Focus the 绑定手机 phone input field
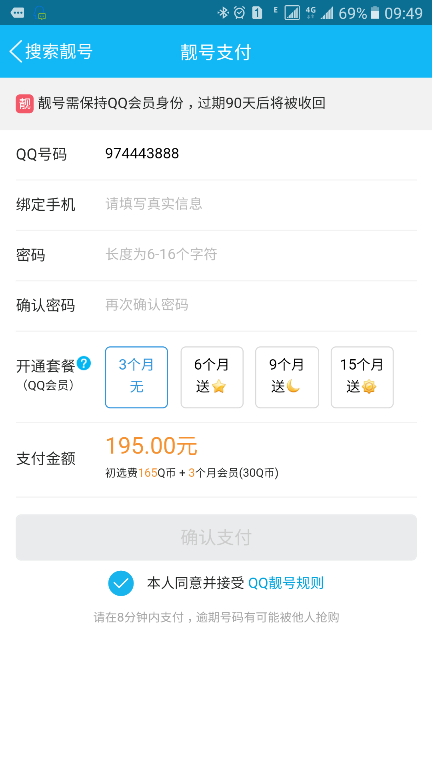This screenshot has height=768, width=432. (261, 204)
